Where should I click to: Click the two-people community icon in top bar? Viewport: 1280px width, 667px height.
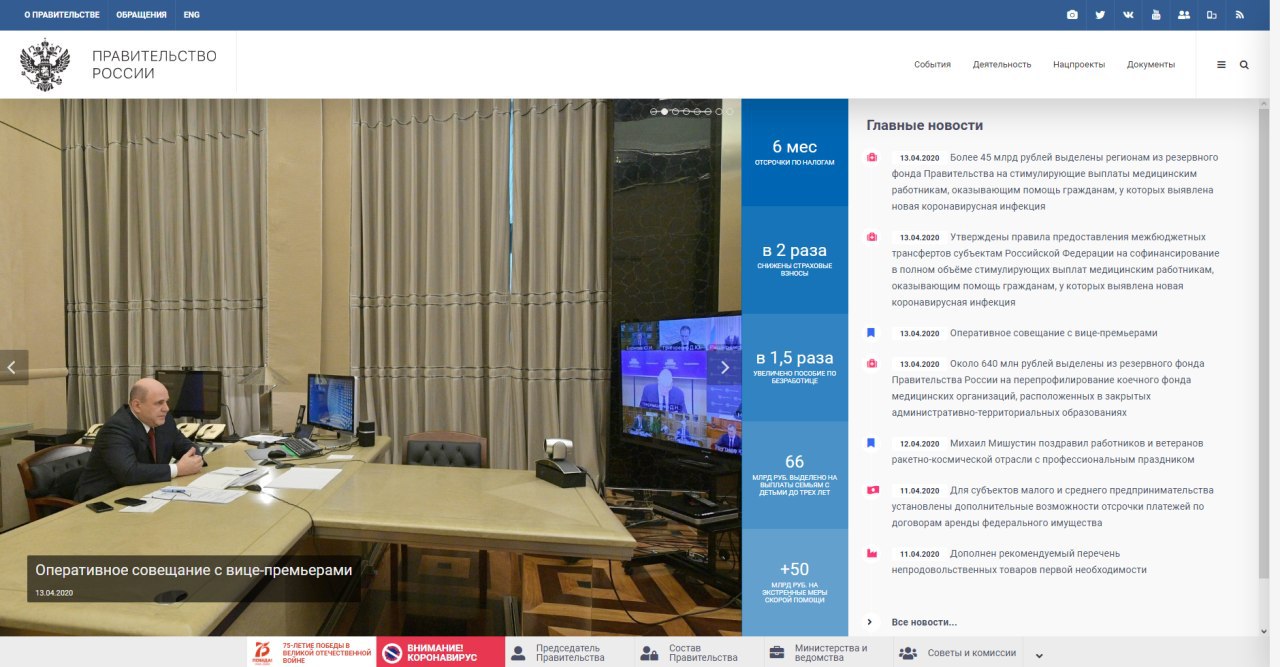(x=1184, y=15)
